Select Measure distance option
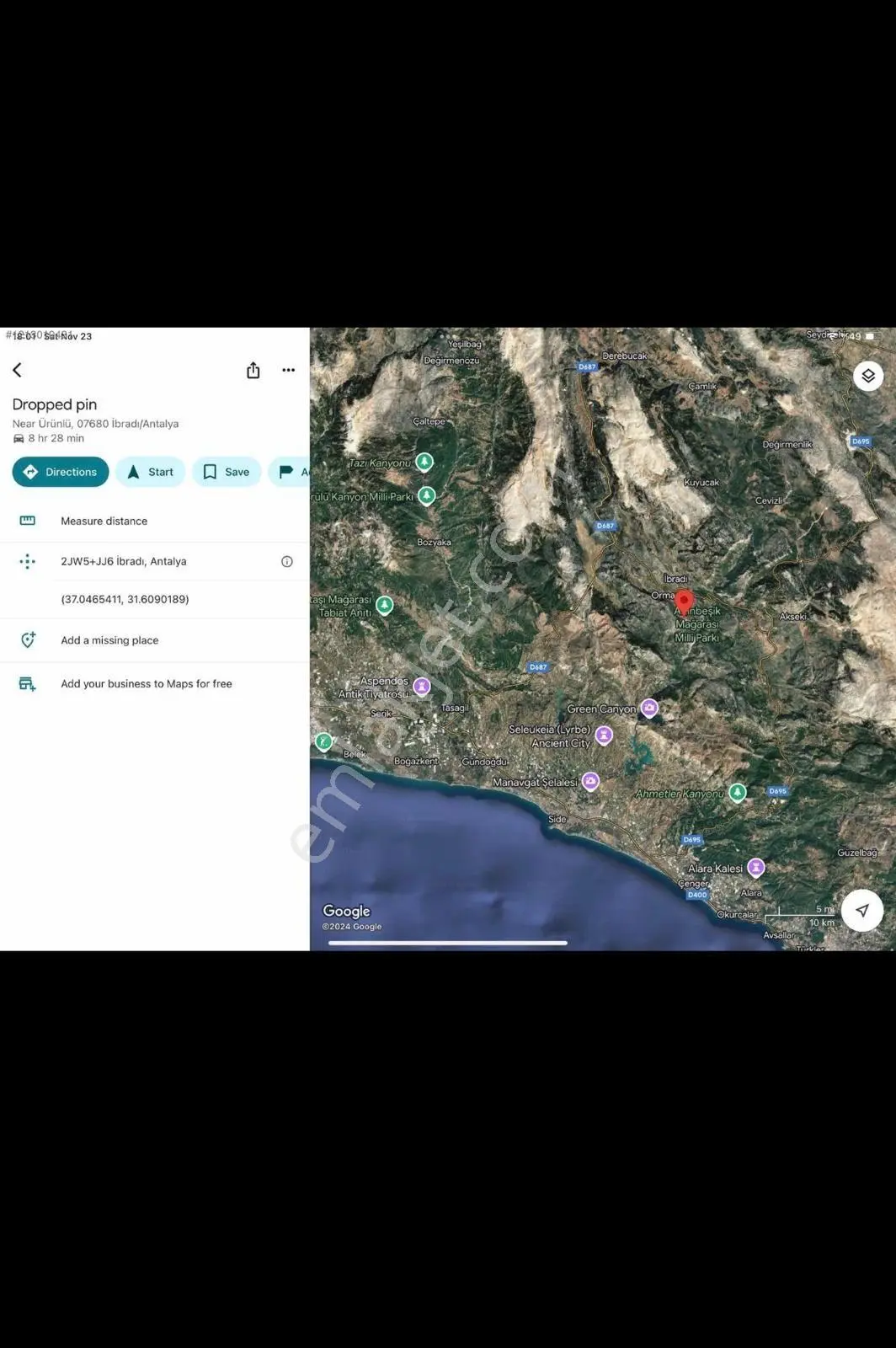The image size is (896, 1348). [155, 521]
